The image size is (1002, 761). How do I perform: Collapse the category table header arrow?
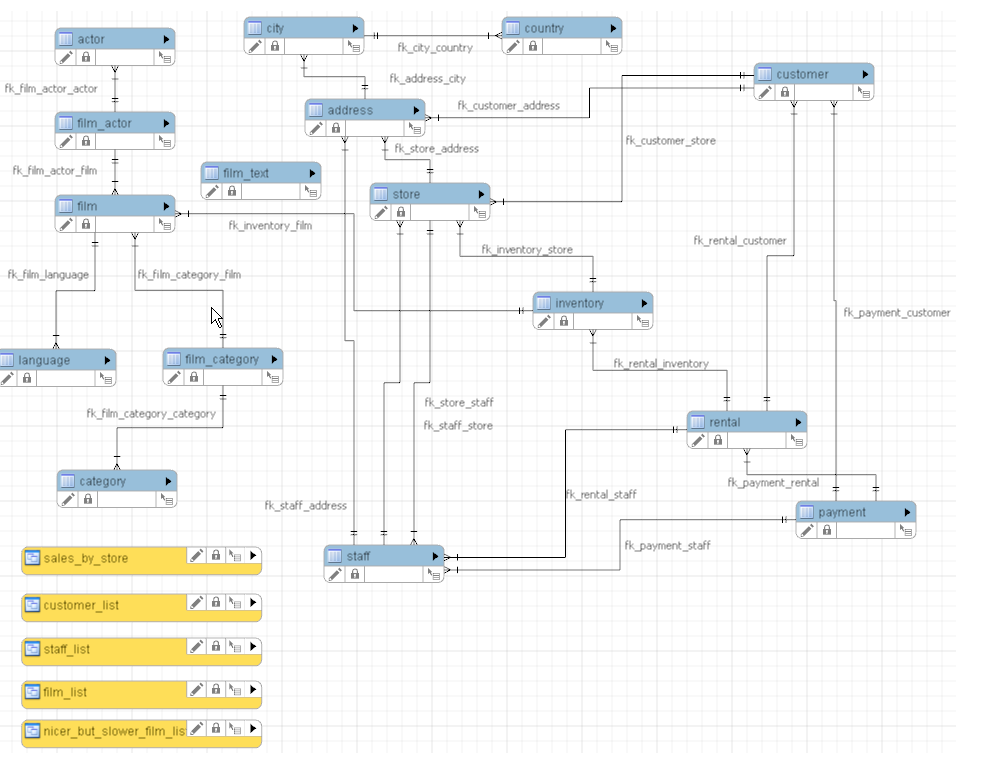pos(170,481)
